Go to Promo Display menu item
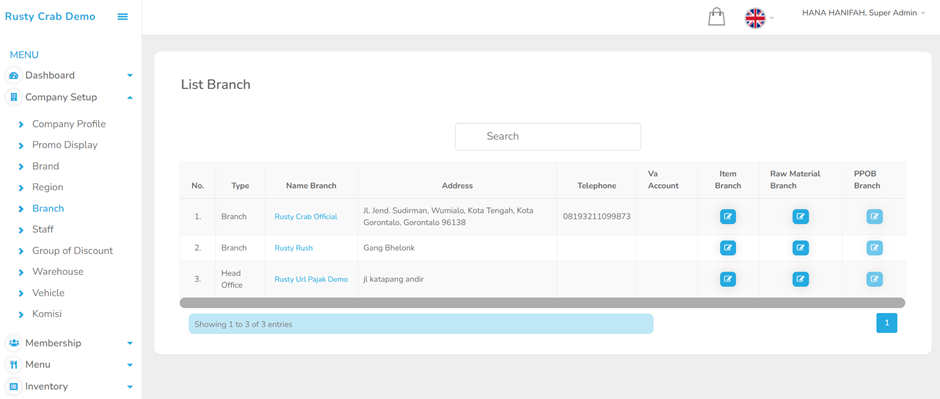 click(65, 145)
